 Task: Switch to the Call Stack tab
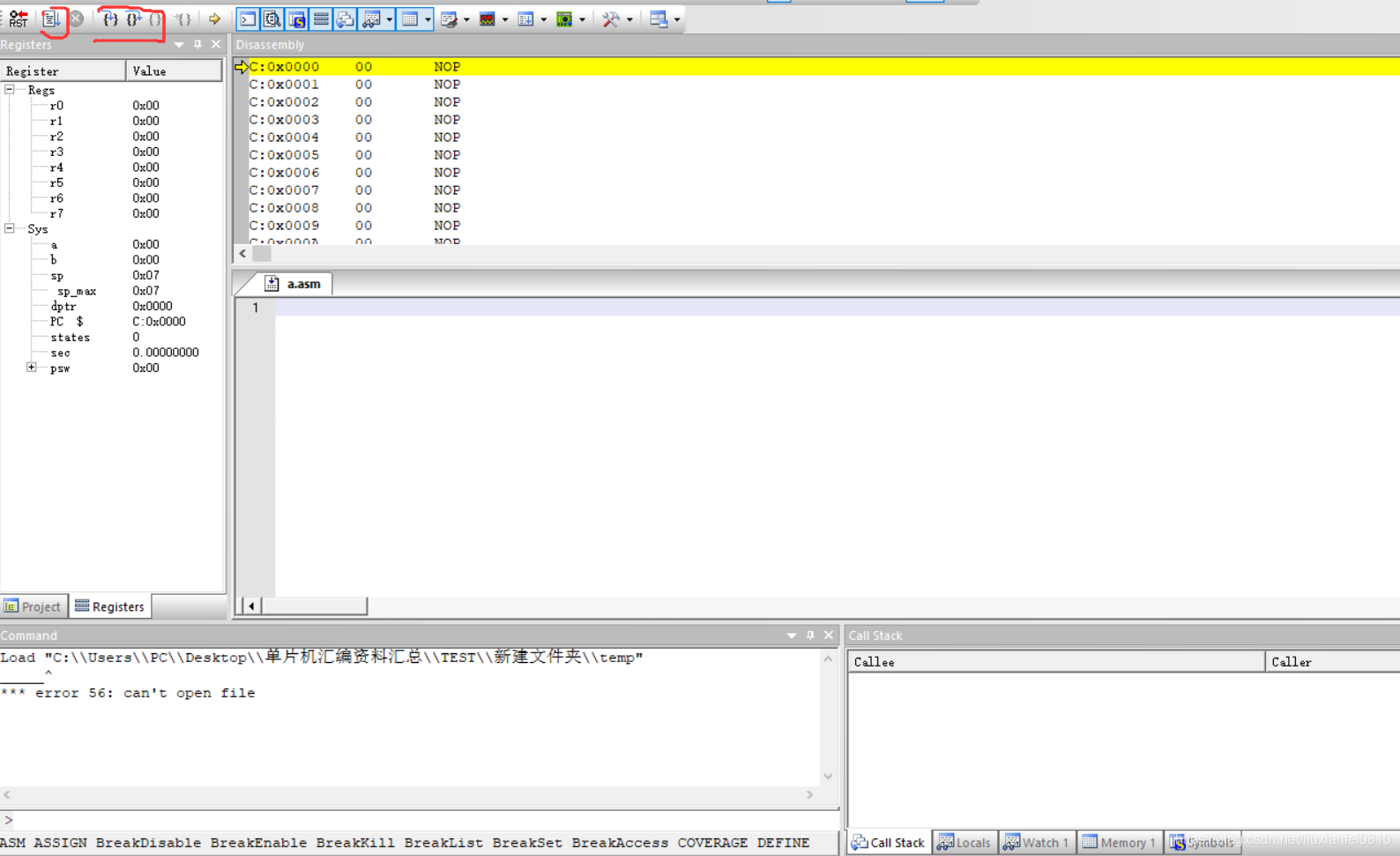point(889,843)
